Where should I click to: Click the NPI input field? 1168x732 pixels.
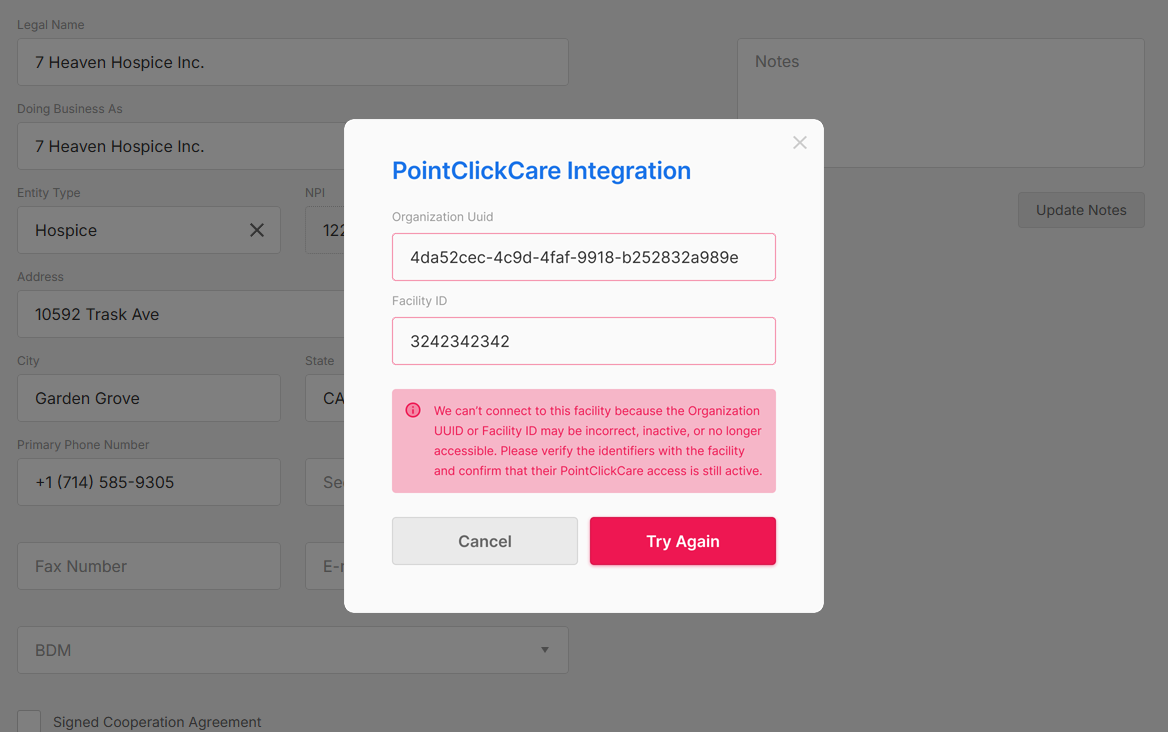(326, 230)
